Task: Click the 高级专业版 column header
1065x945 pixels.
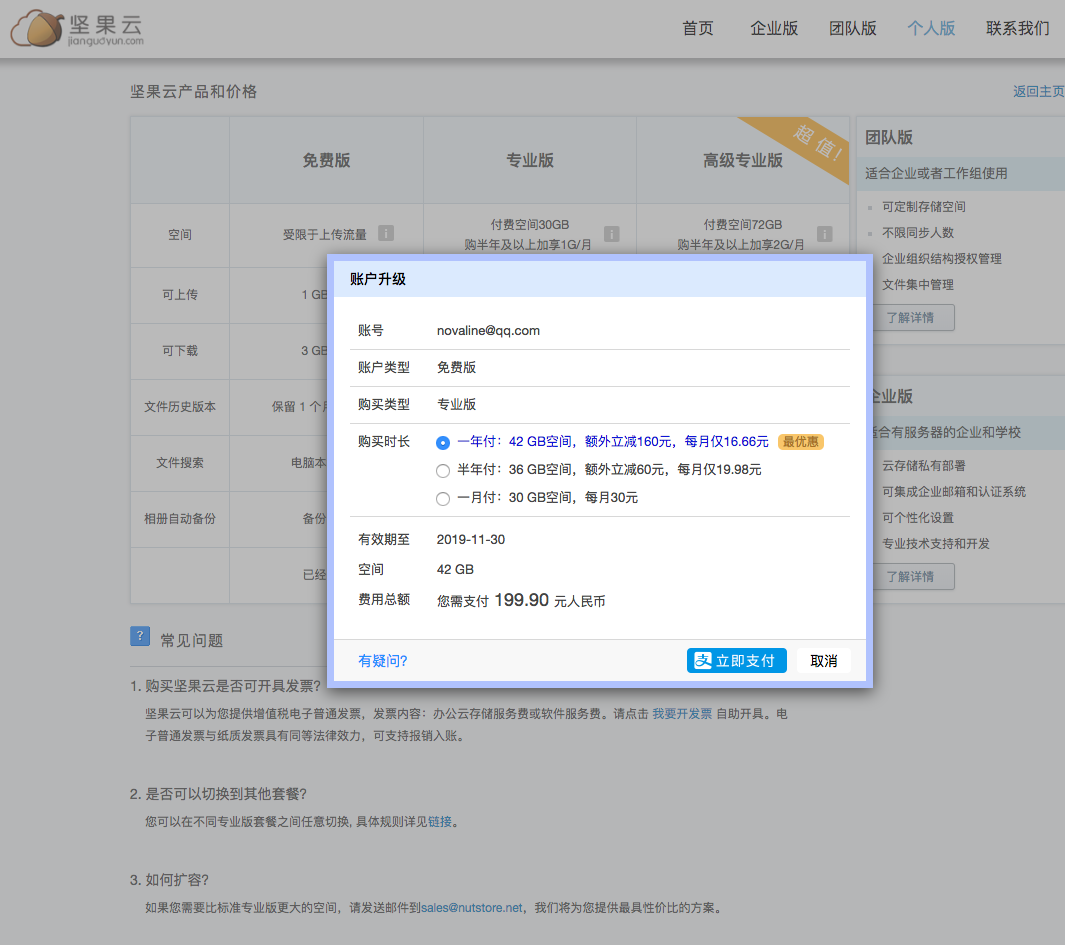Action: pos(742,160)
